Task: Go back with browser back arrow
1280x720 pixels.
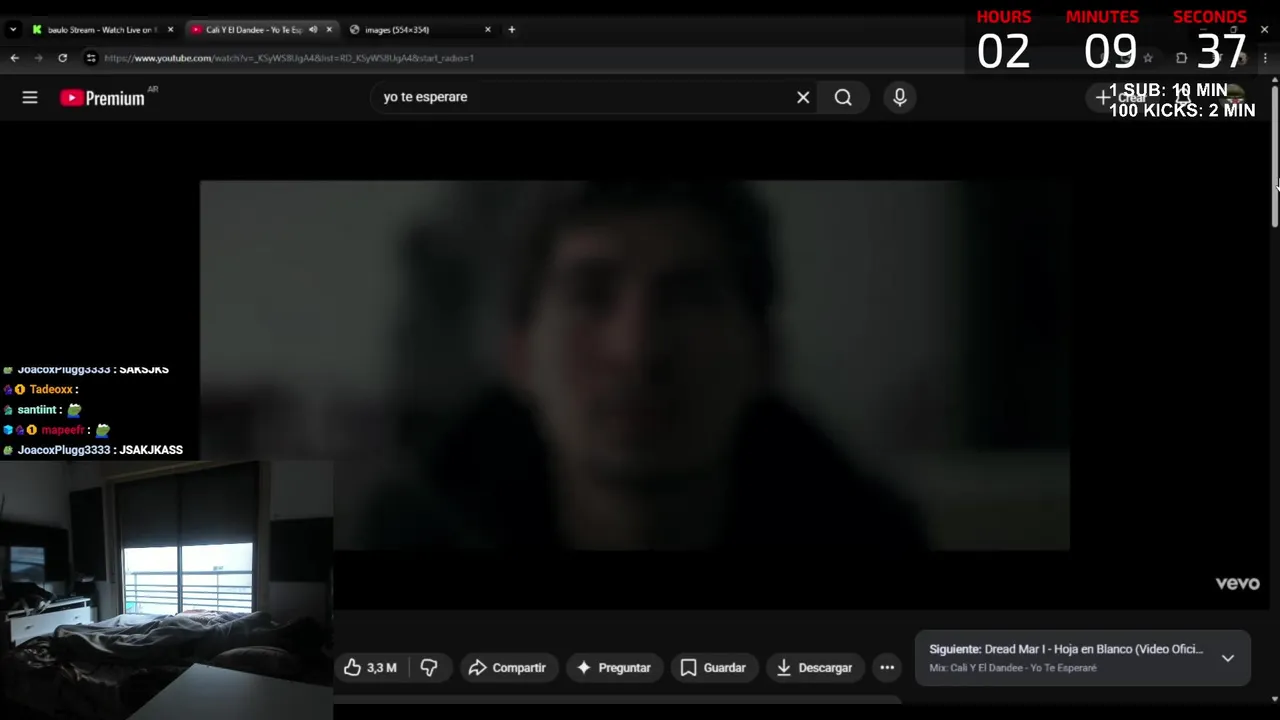Action: [x=14, y=58]
